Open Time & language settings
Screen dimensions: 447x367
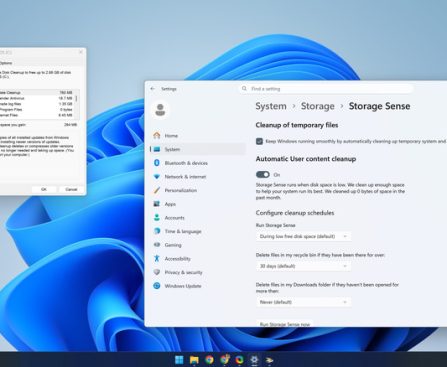(198, 231)
